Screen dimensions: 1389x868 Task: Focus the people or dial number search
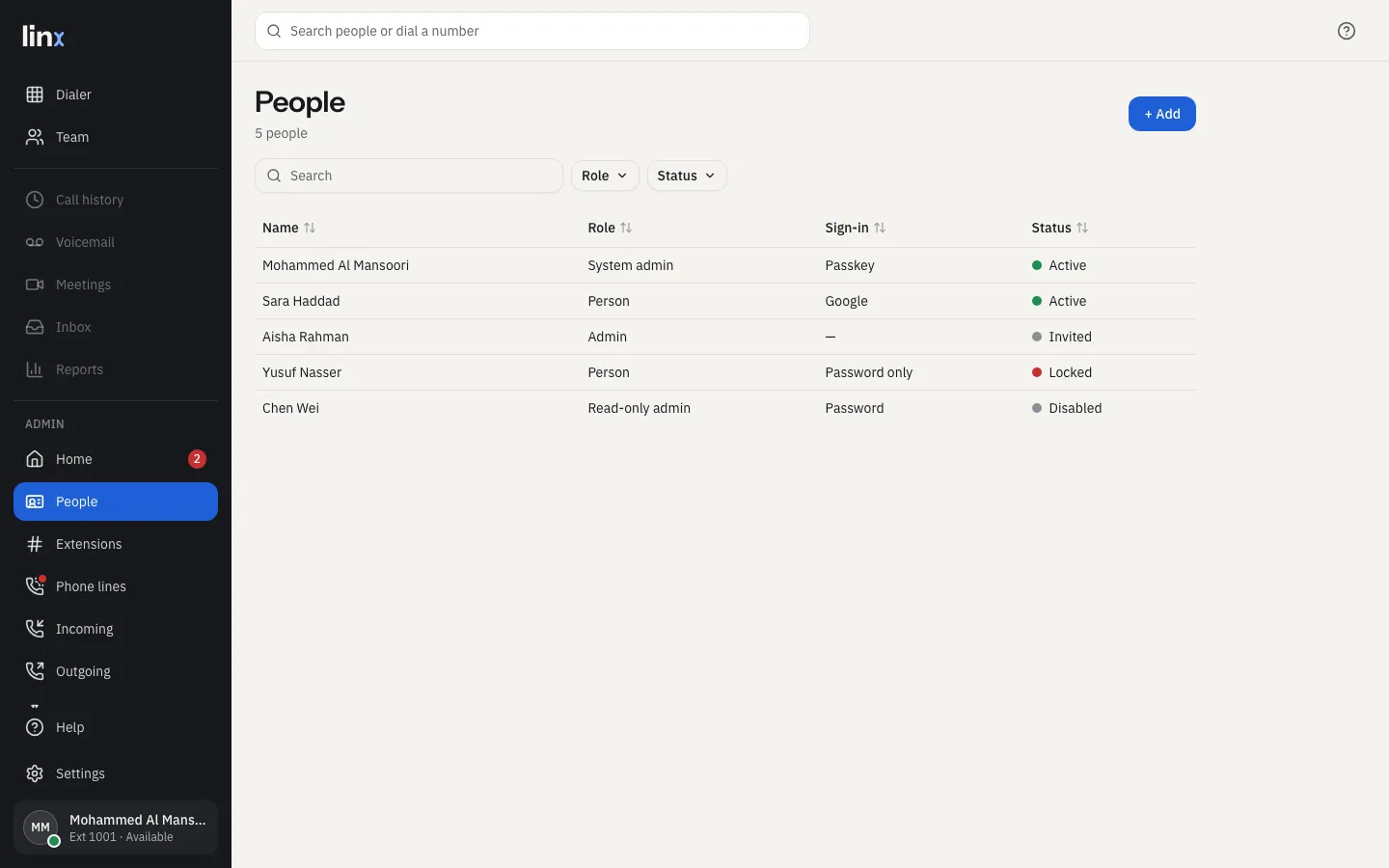(532, 31)
